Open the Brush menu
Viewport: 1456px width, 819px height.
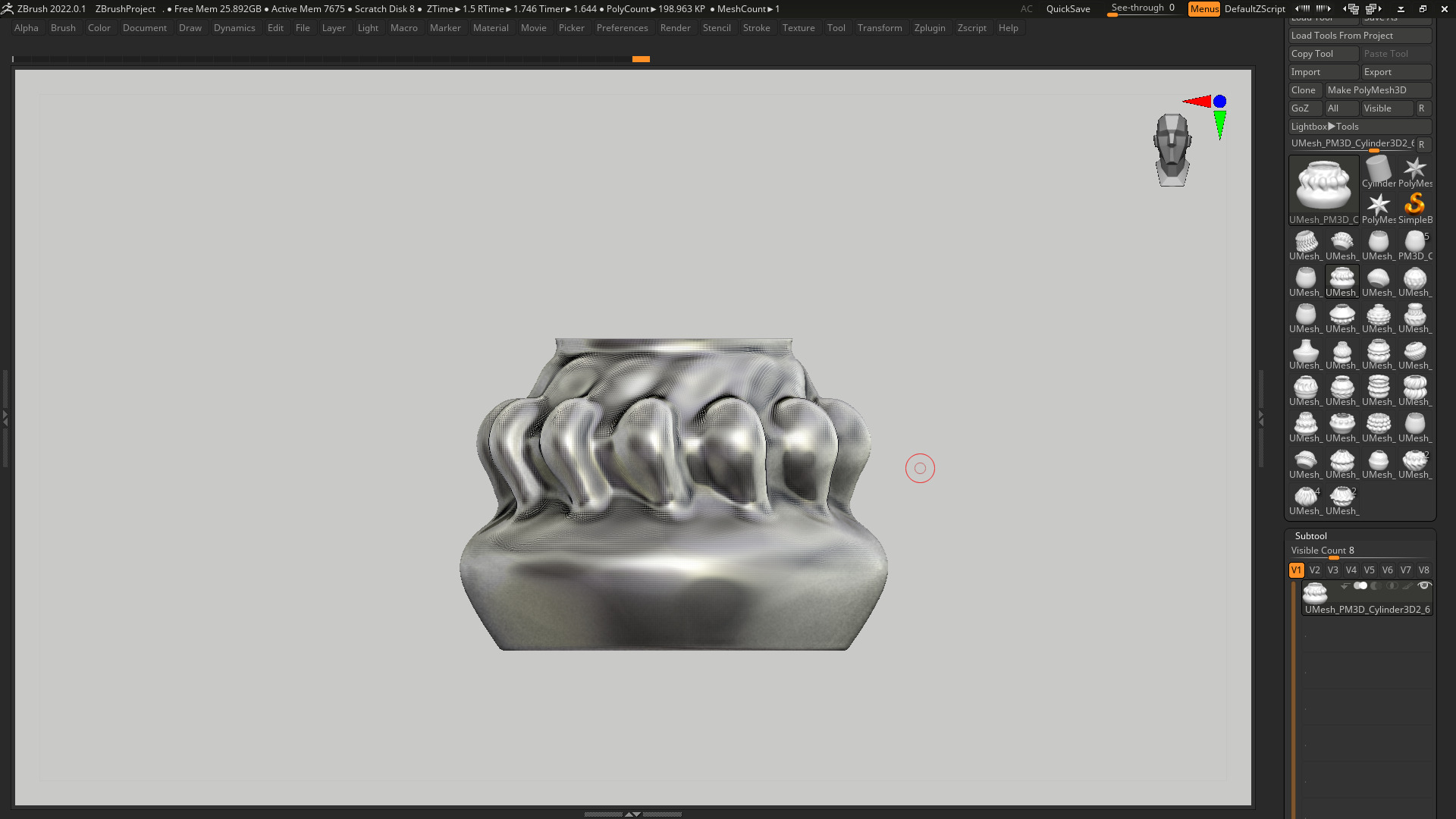[x=63, y=28]
